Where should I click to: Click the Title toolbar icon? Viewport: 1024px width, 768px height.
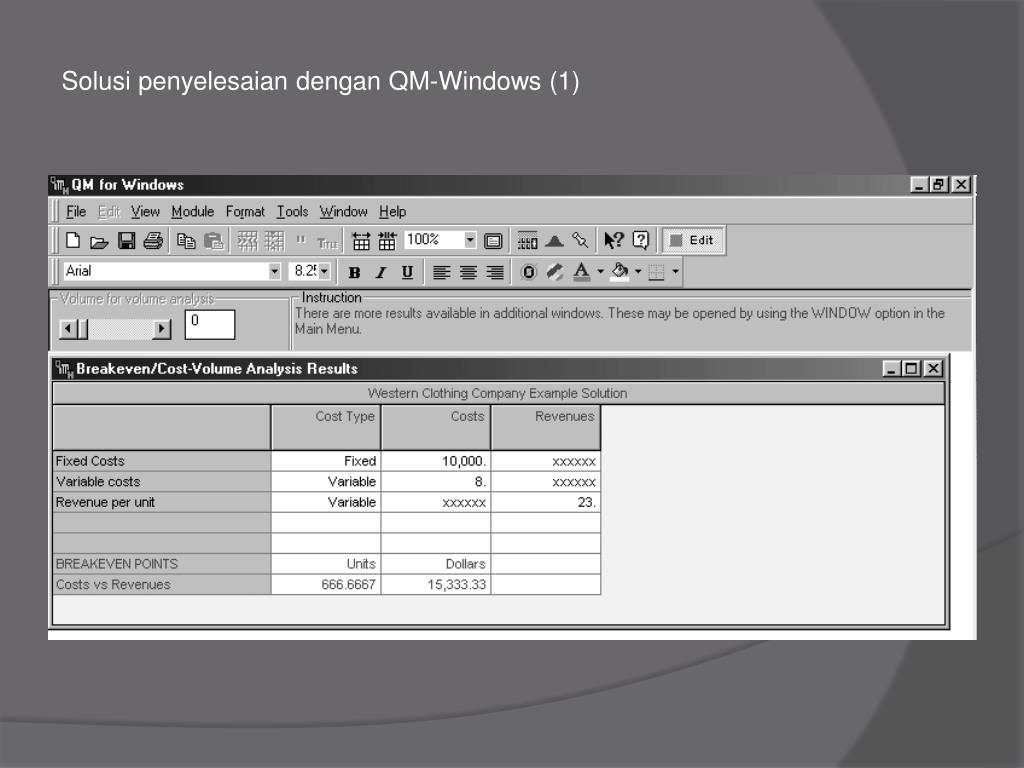tap(328, 243)
